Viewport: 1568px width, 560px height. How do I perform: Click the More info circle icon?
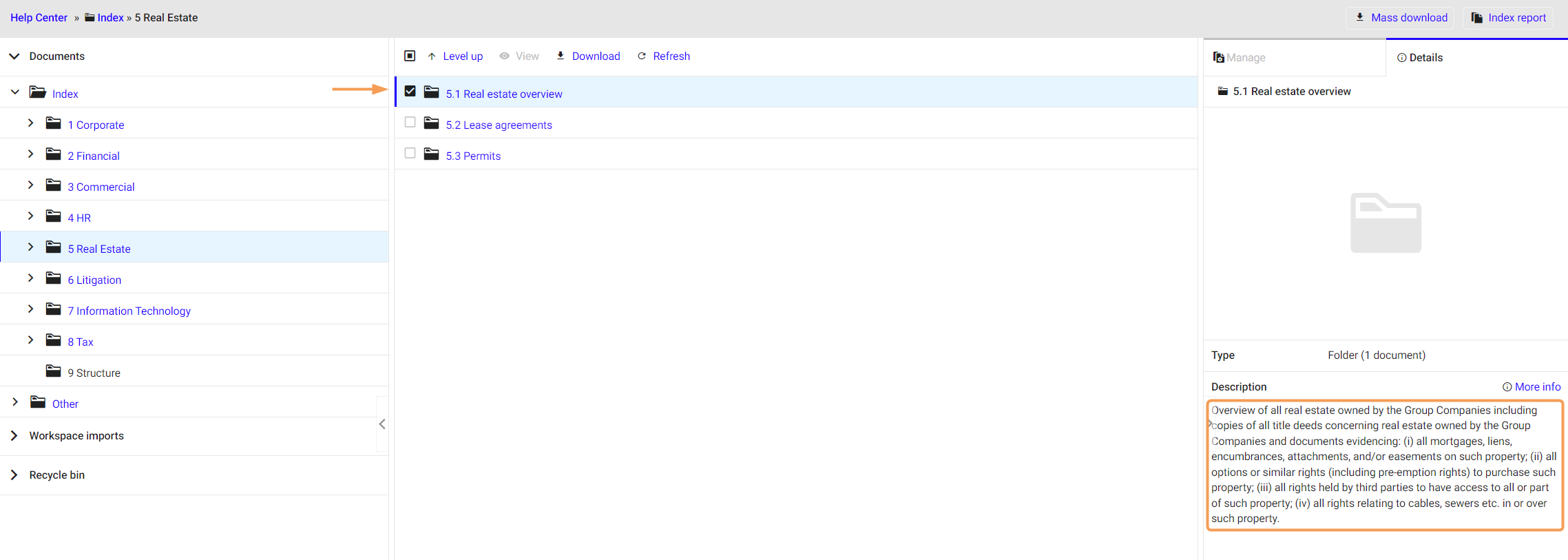pos(1507,387)
